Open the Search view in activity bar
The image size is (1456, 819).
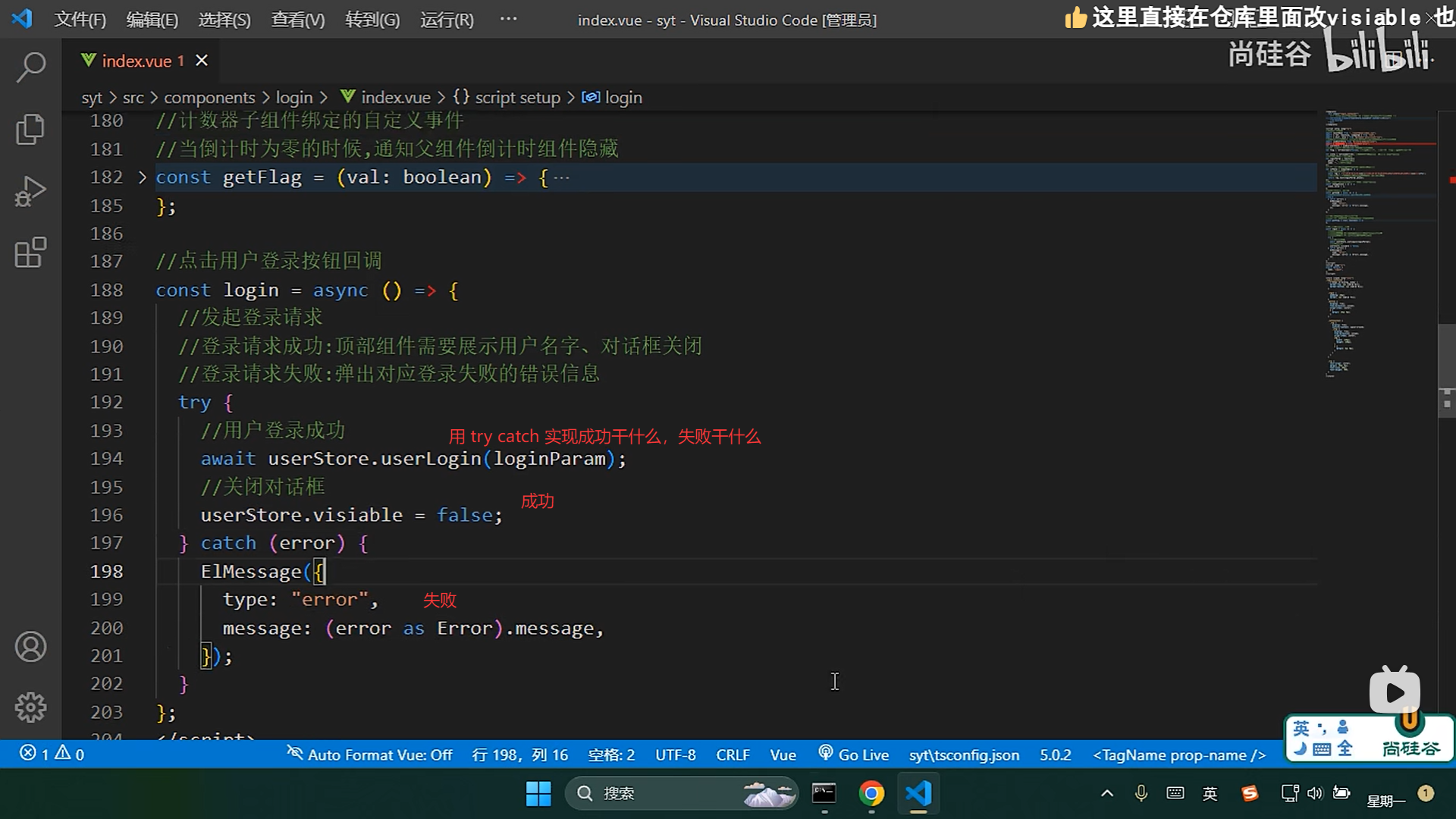point(30,67)
